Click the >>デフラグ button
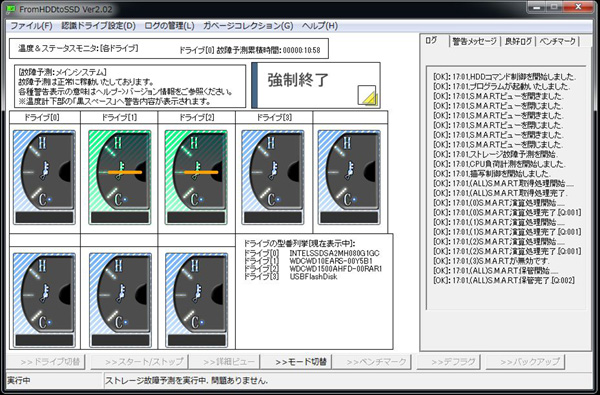This screenshot has height=395, width=600. [x=448, y=362]
